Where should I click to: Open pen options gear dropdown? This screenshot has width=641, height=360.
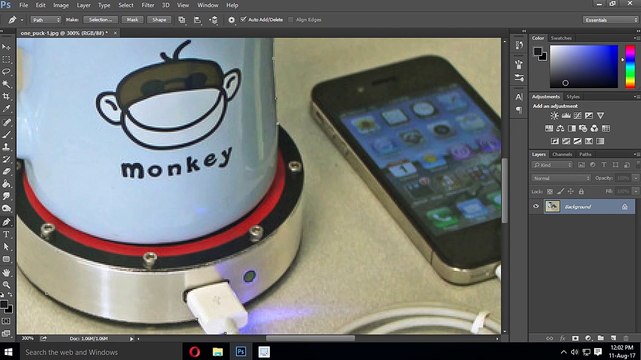point(231,20)
